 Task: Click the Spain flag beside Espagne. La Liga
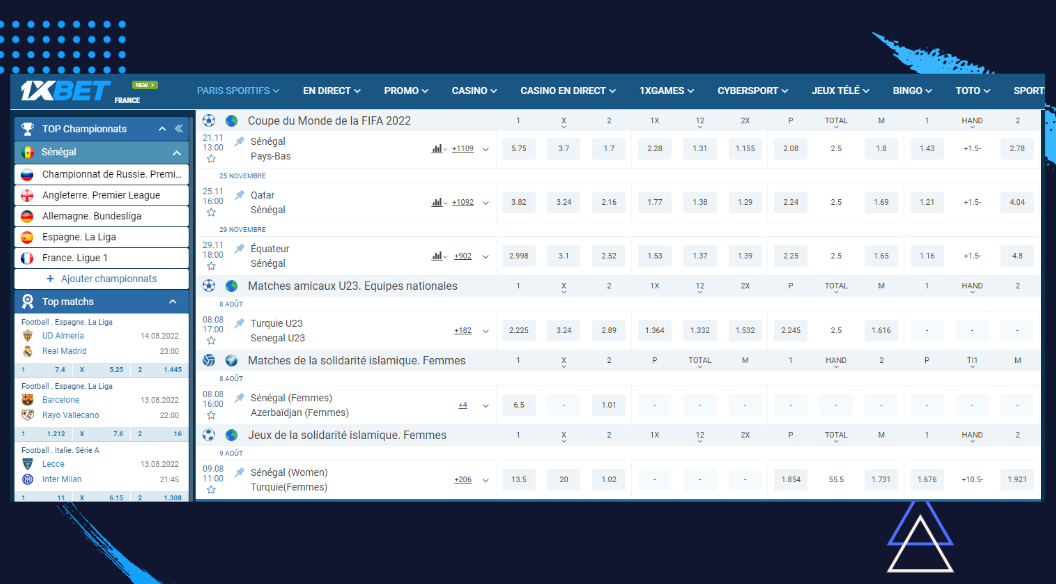[27, 237]
